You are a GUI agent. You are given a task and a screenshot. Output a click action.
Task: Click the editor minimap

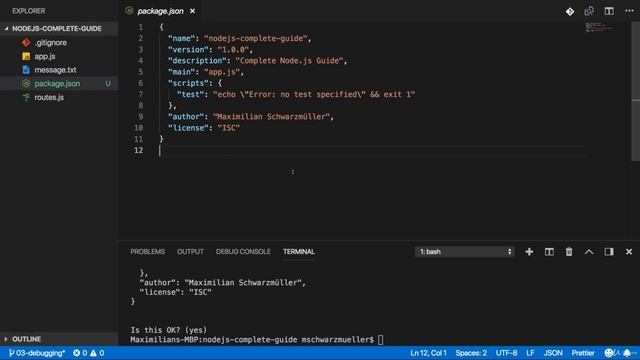pyautogui.click(x=599, y=27)
